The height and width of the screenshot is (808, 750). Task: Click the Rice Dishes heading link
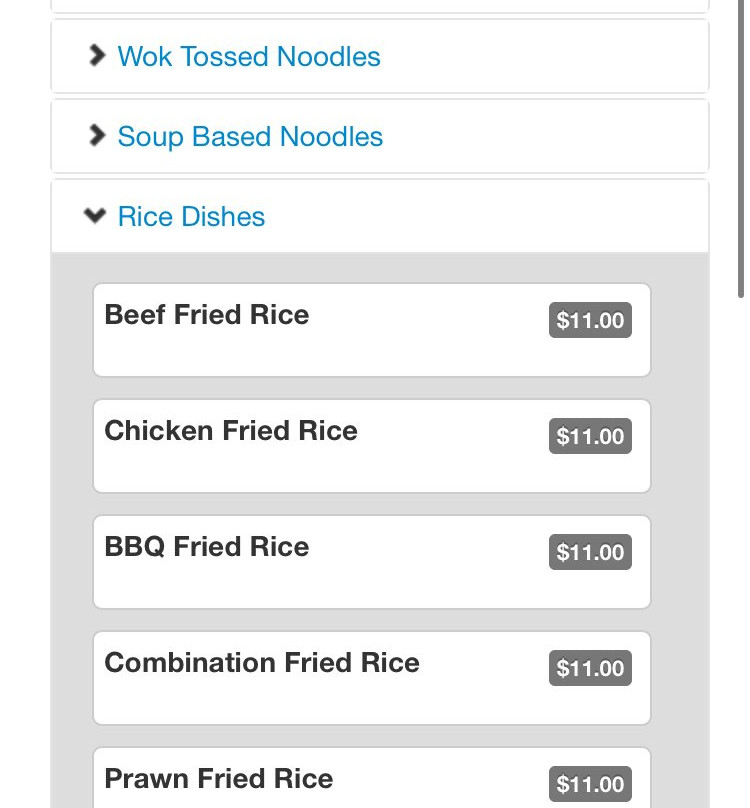[191, 217]
